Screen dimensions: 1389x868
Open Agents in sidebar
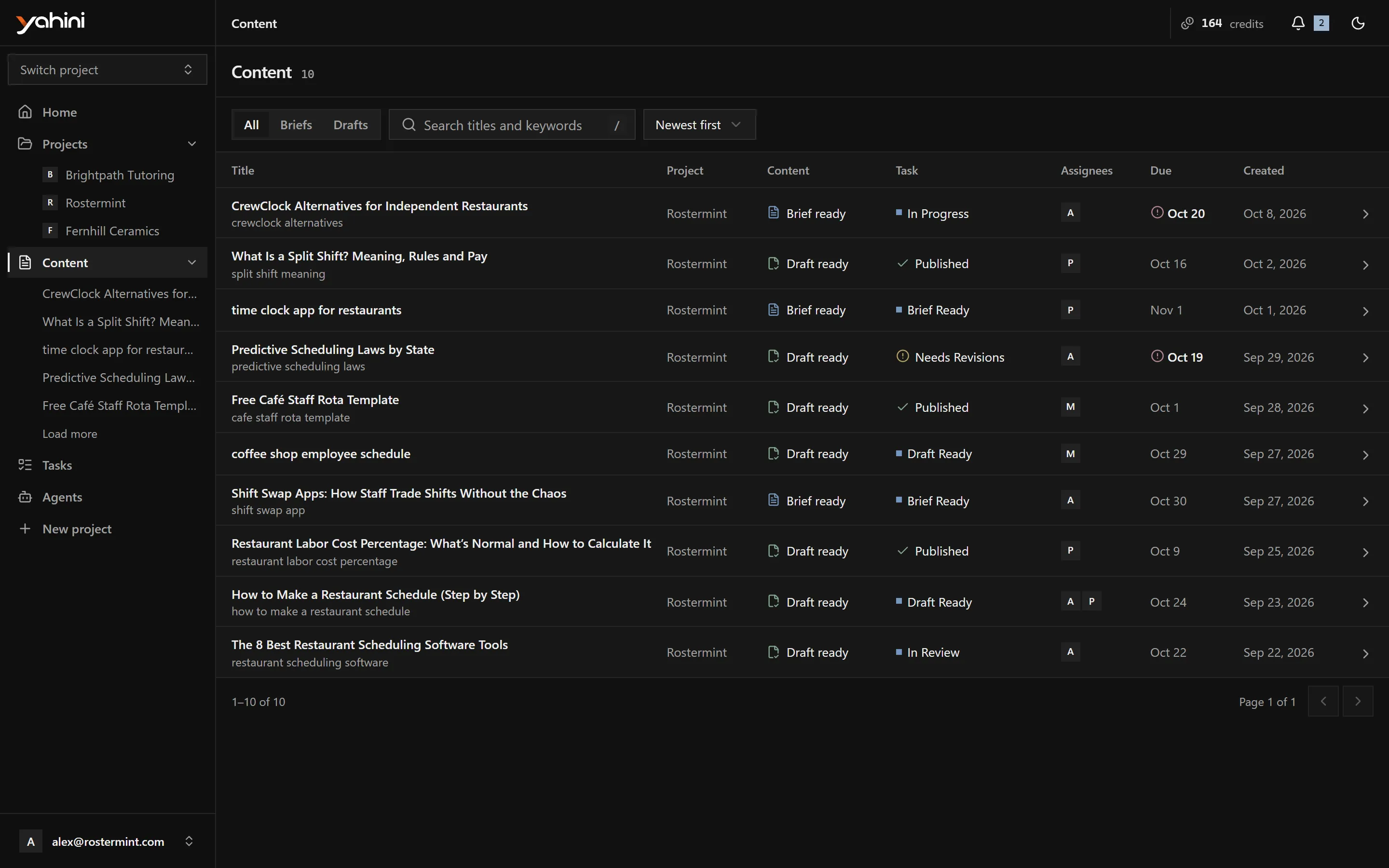pos(108,497)
